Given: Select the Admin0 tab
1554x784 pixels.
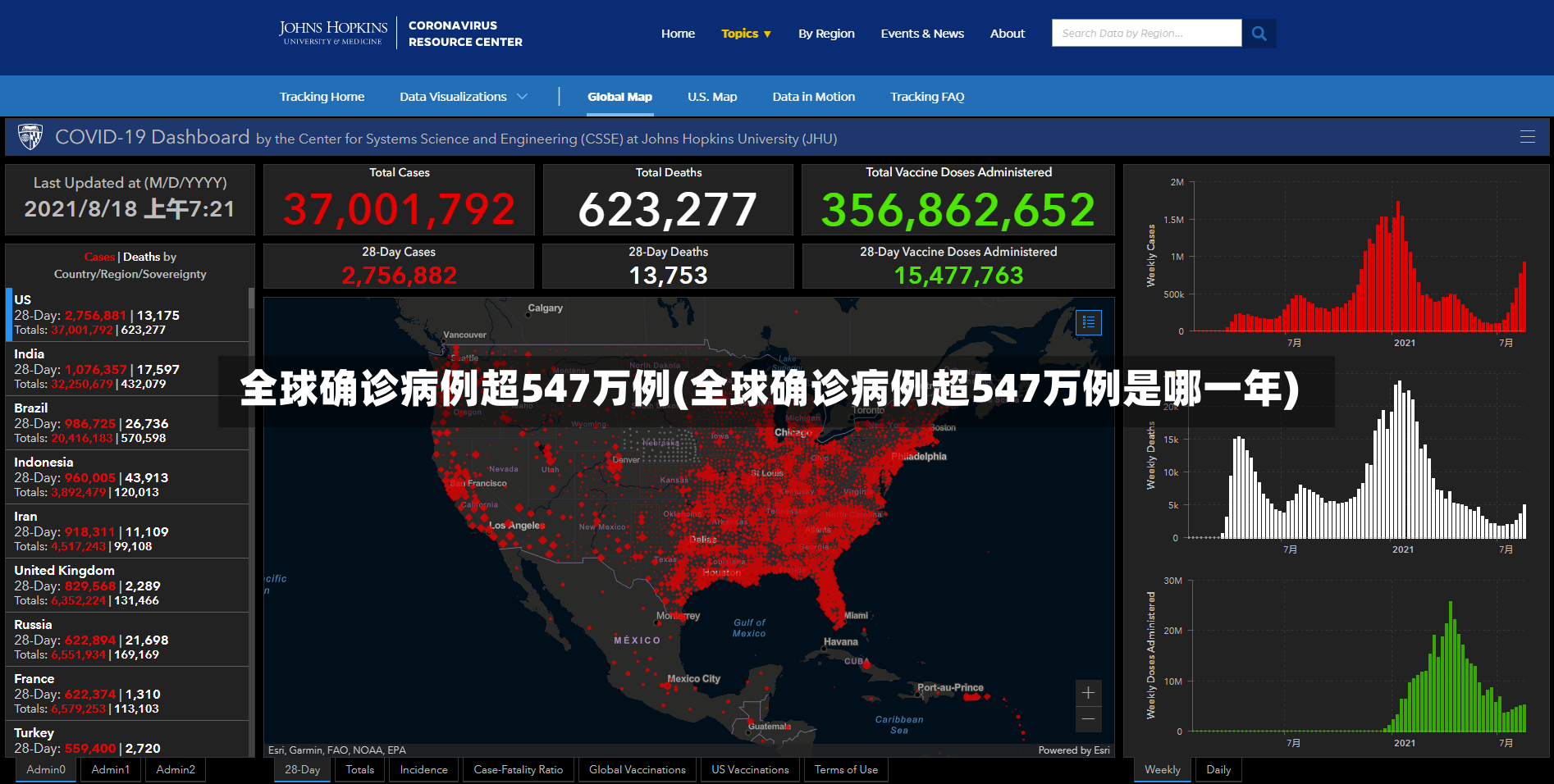Looking at the screenshot, I should pyautogui.click(x=46, y=769).
